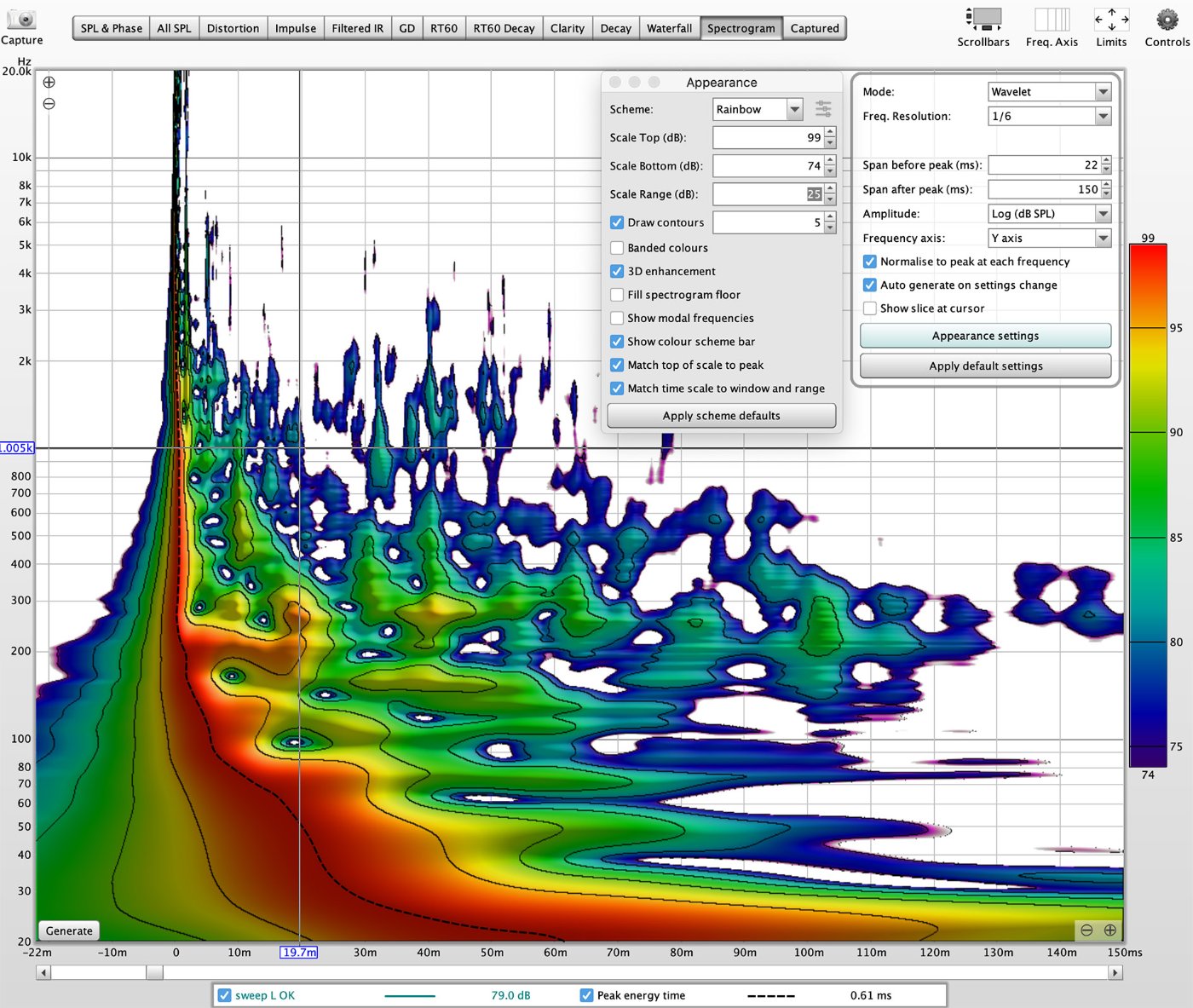Screen dimensions: 1193x1008
Task: Open the Freq. Axis toggle icon
Action: (1052, 20)
